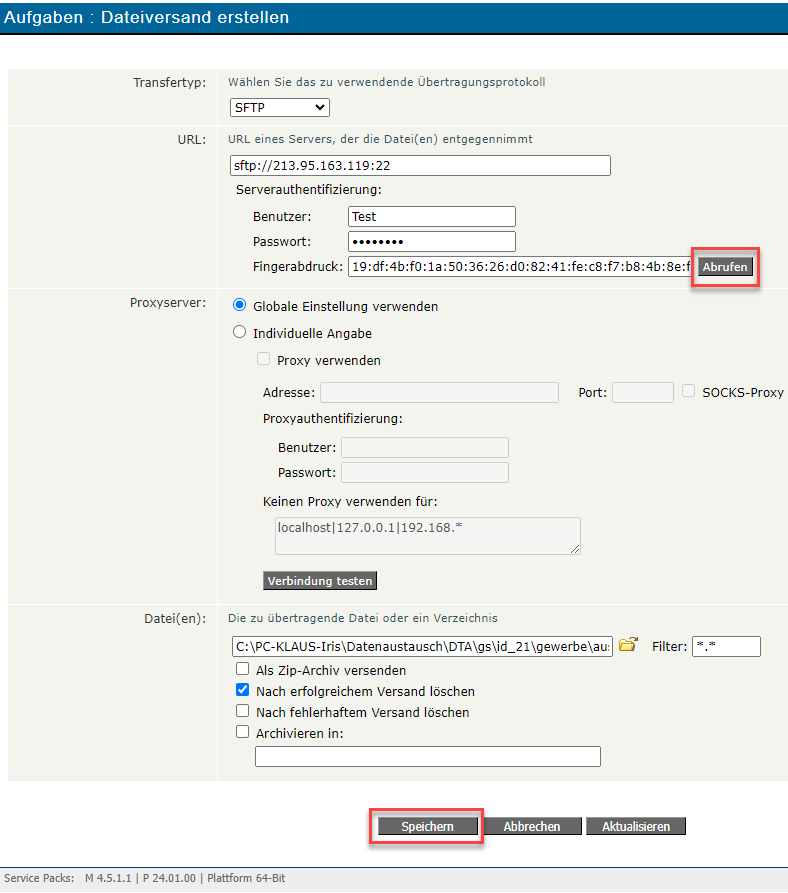The image size is (788, 893).
Task: Click the 'Archivieren in' path field
Action: click(x=428, y=757)
